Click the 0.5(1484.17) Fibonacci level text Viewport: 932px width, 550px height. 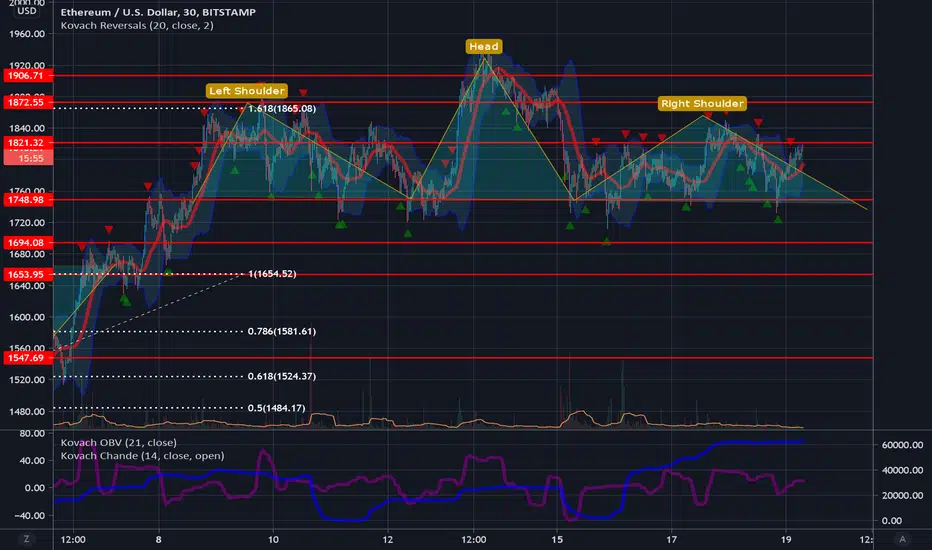pyautogui.click(x=276, y=408)
